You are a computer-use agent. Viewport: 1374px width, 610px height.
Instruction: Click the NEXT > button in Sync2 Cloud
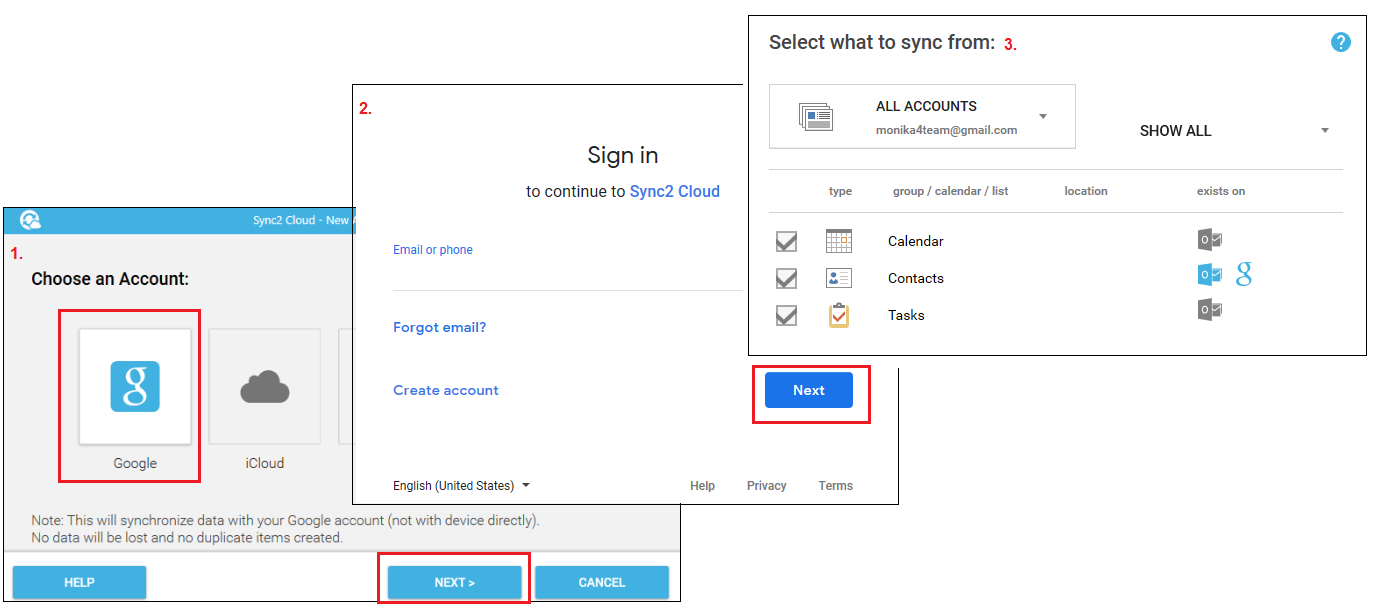(x=455, y=582)
